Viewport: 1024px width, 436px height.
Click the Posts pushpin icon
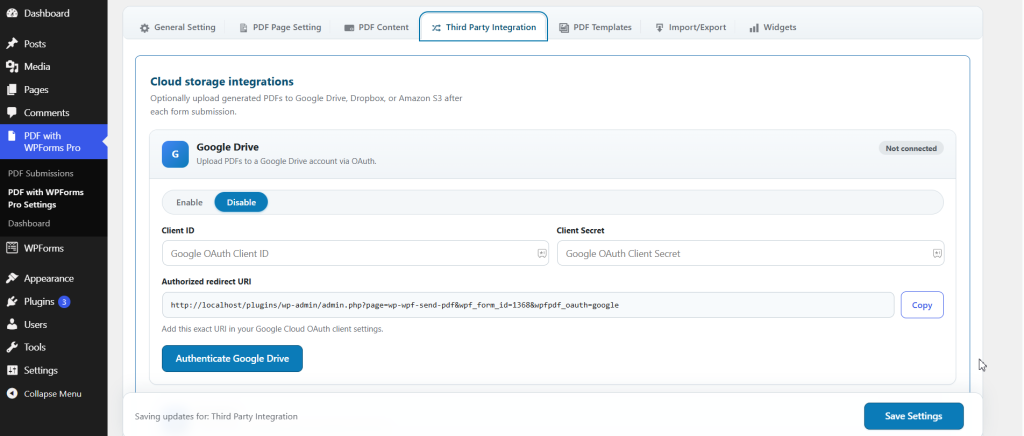[x=12, y=44]
